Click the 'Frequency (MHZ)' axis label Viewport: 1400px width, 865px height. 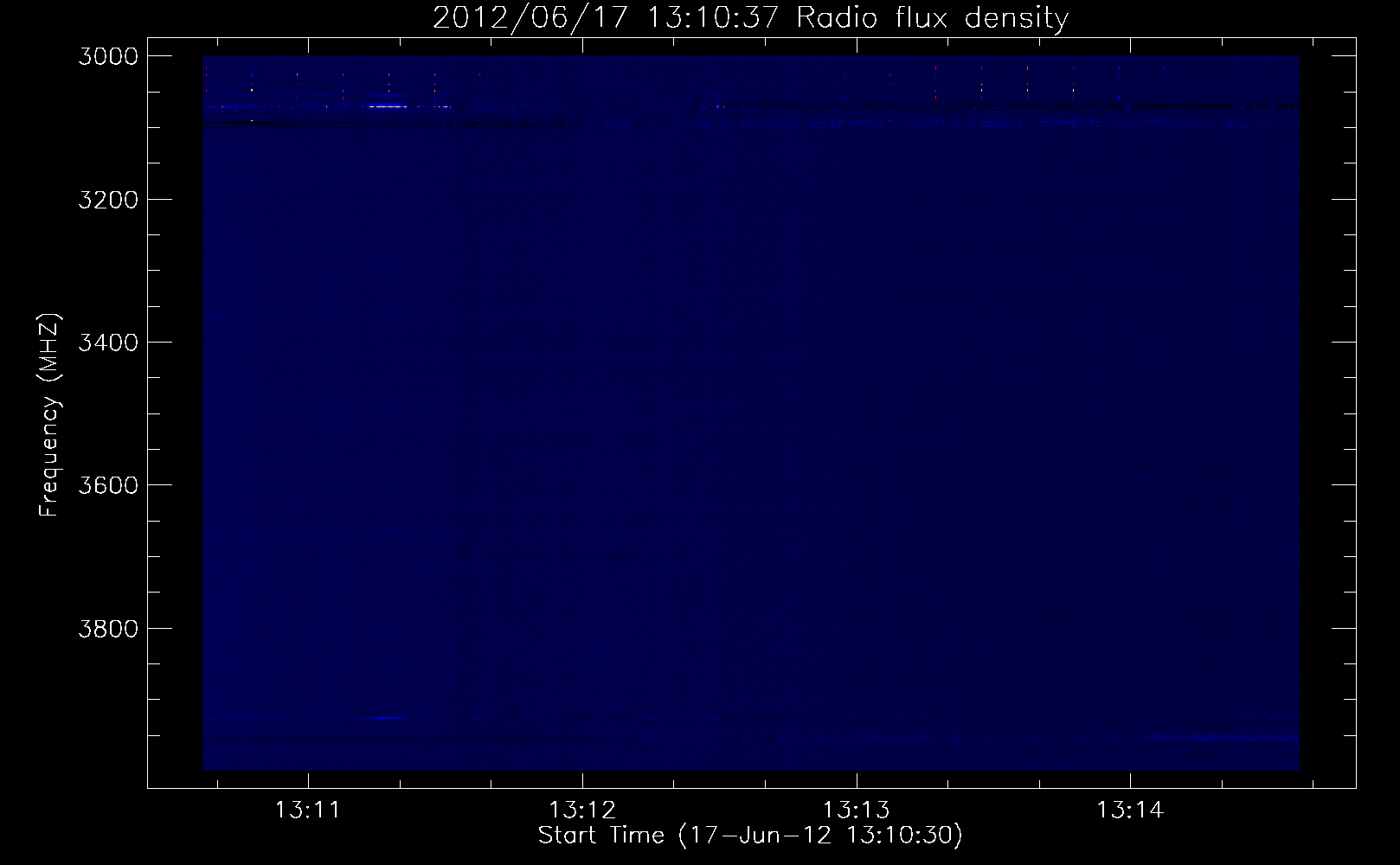pyautogui.click(x=50, y=415)
